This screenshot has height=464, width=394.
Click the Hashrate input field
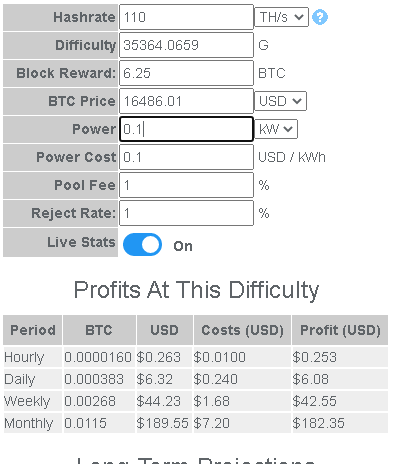point(186,17)
